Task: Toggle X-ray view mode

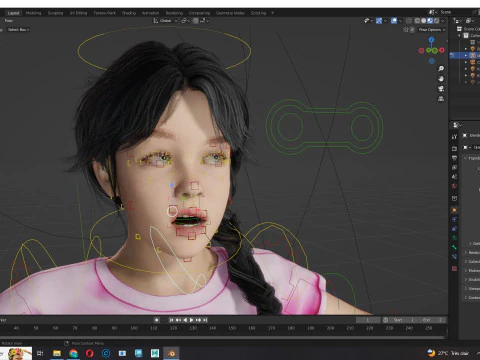Action: coord(409,21)
